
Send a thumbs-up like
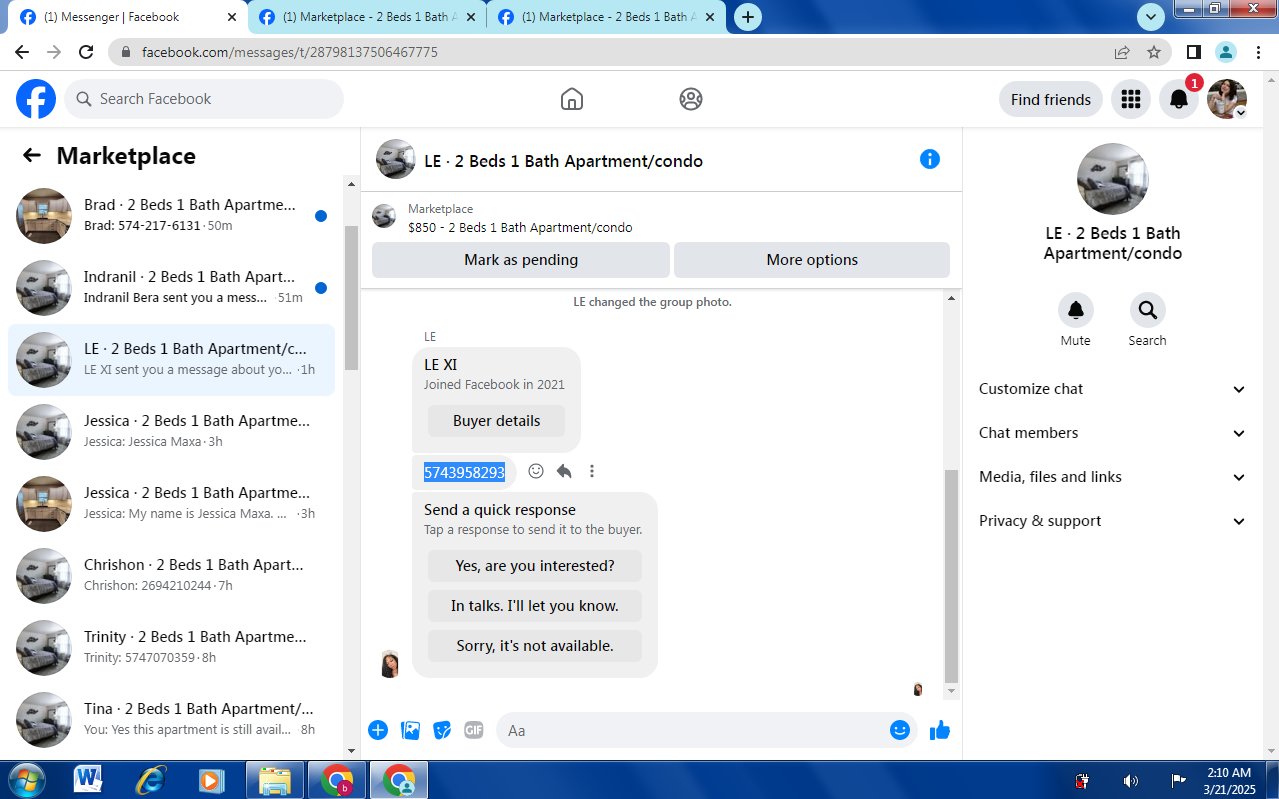coord(939,730)
